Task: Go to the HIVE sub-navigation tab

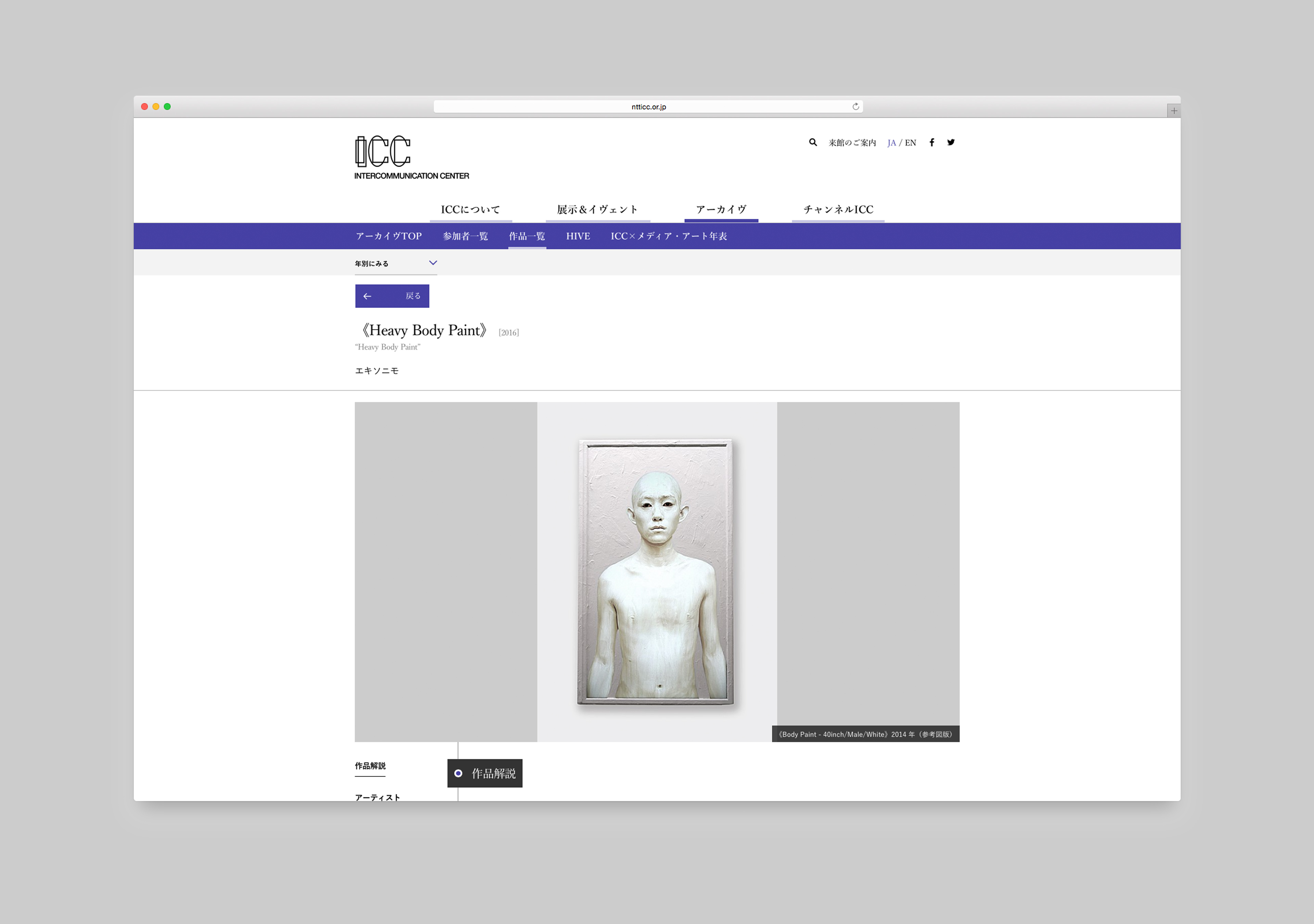Action: click(578, 236)
